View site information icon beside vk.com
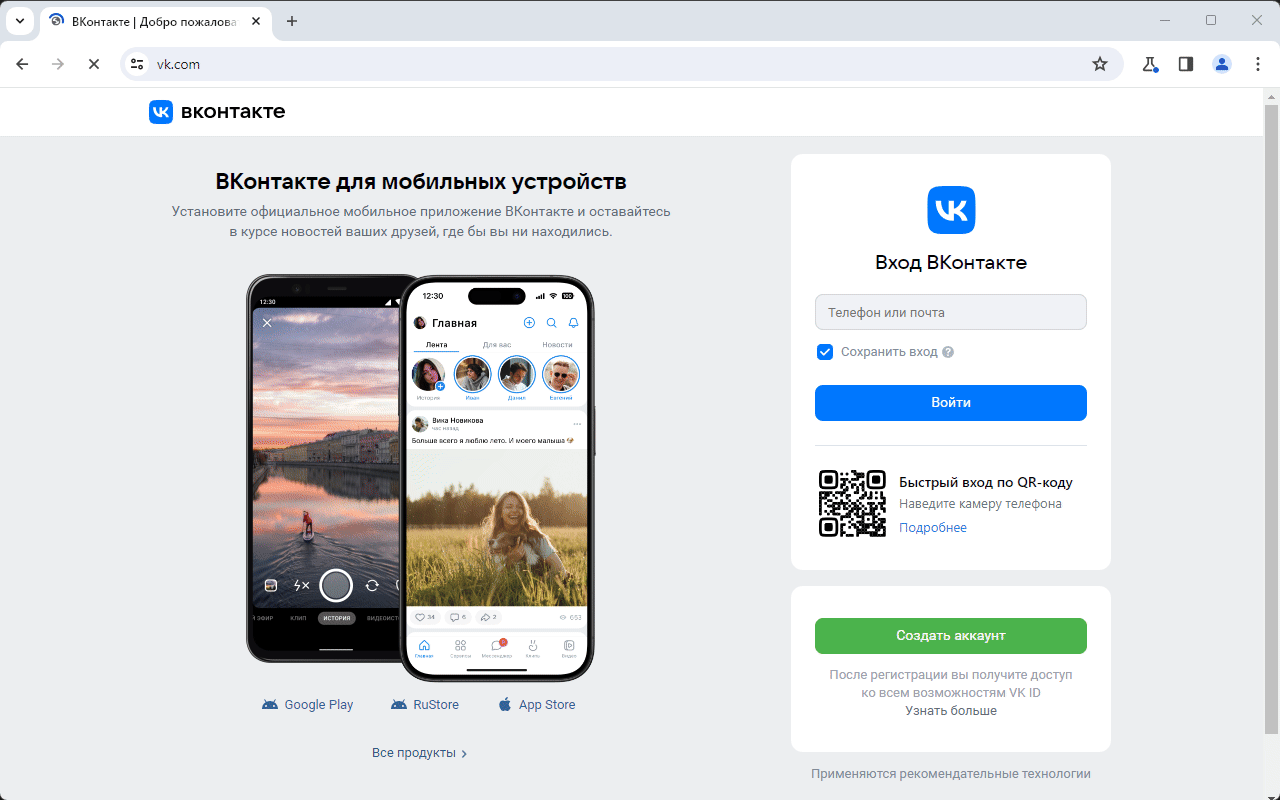The image size is (1280, 800). point(138,64)
